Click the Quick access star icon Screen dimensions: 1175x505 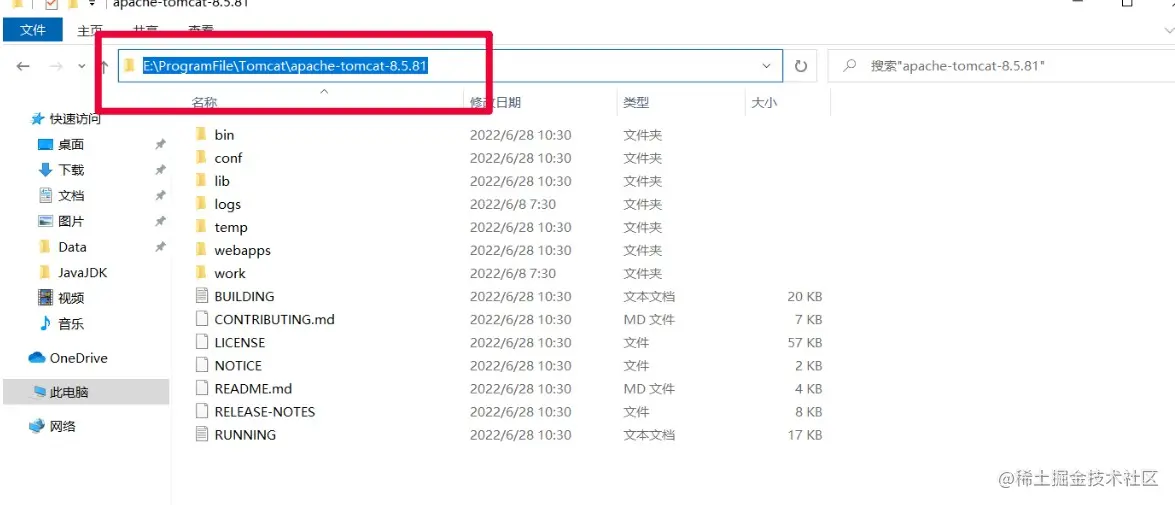[x=37, y=118]
